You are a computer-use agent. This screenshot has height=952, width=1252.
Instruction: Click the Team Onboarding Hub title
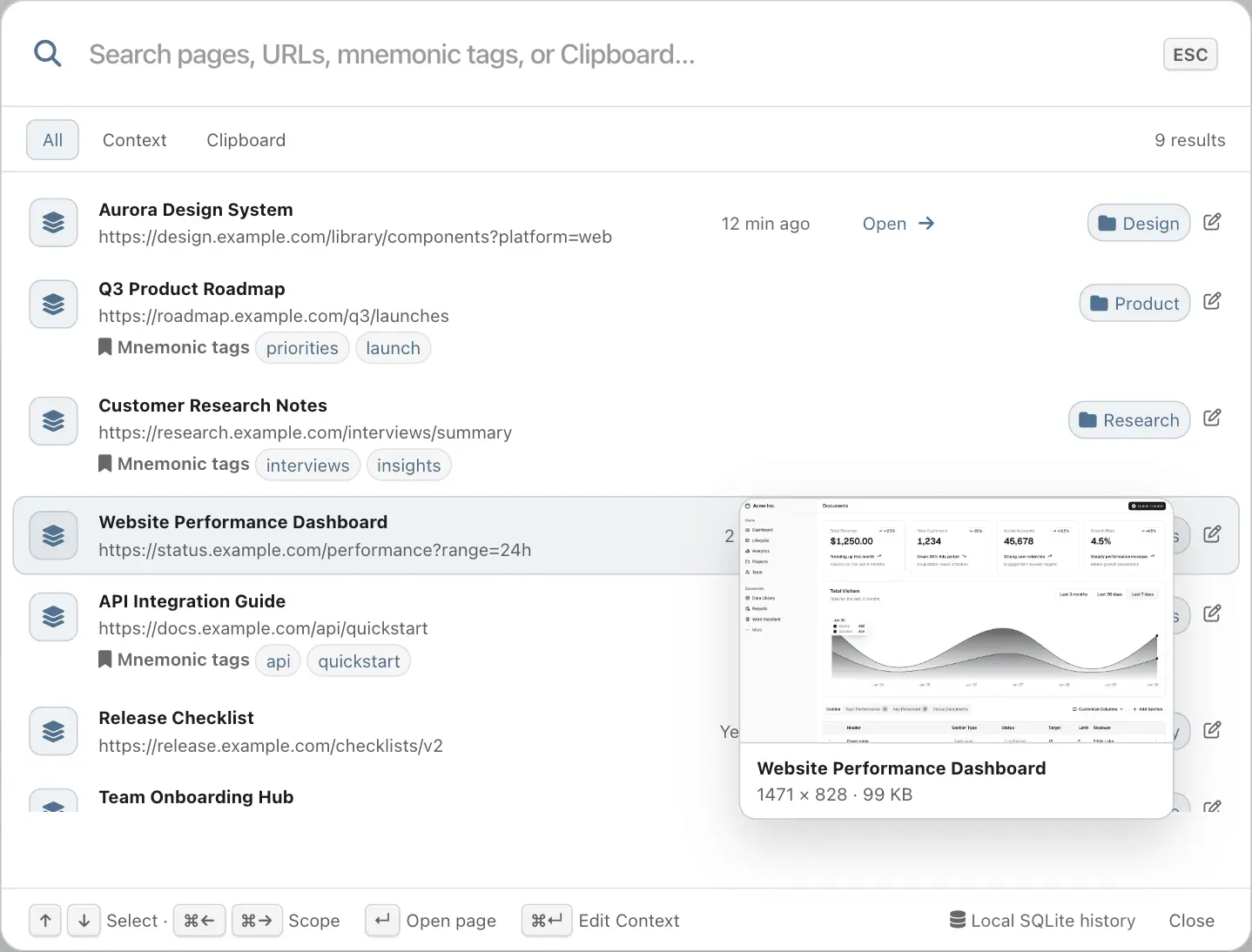coord(196,797)
